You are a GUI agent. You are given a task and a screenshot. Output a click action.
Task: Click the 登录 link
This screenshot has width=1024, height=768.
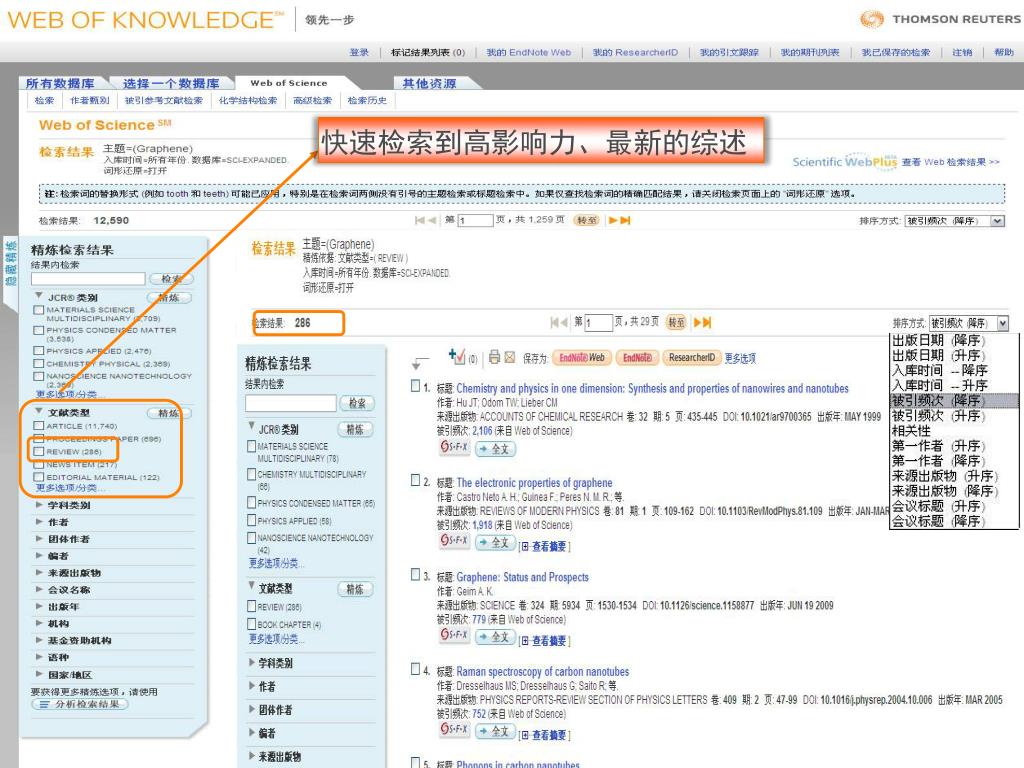click(359, 52)
